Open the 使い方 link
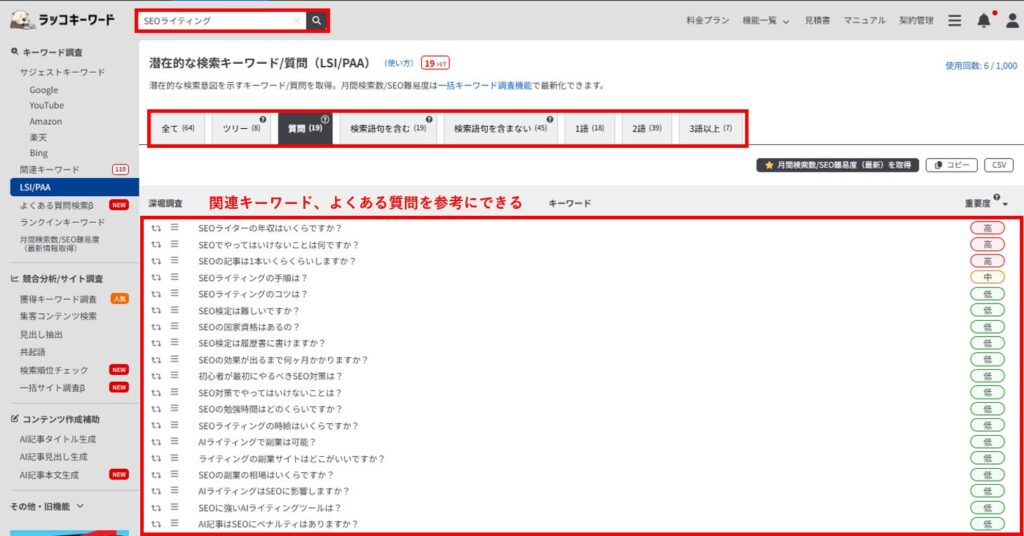 point(398,63)
